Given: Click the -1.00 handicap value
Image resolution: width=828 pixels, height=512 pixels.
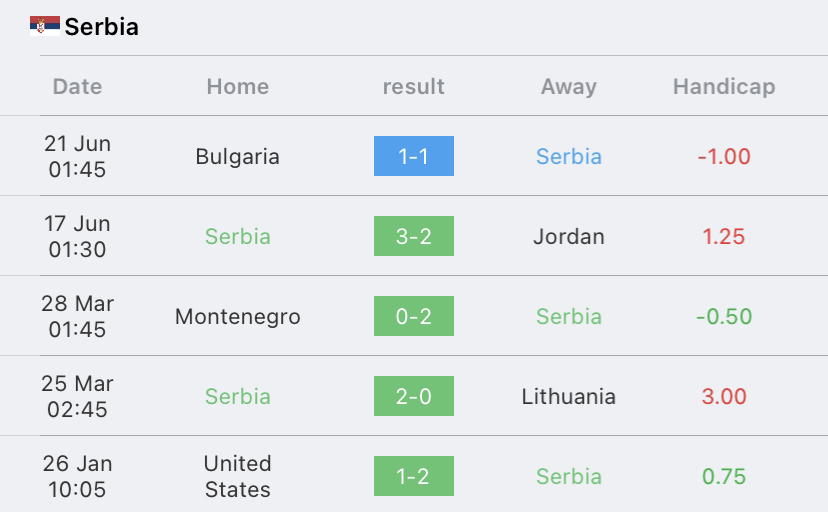Looking at the screenshot, I should 724,157.
